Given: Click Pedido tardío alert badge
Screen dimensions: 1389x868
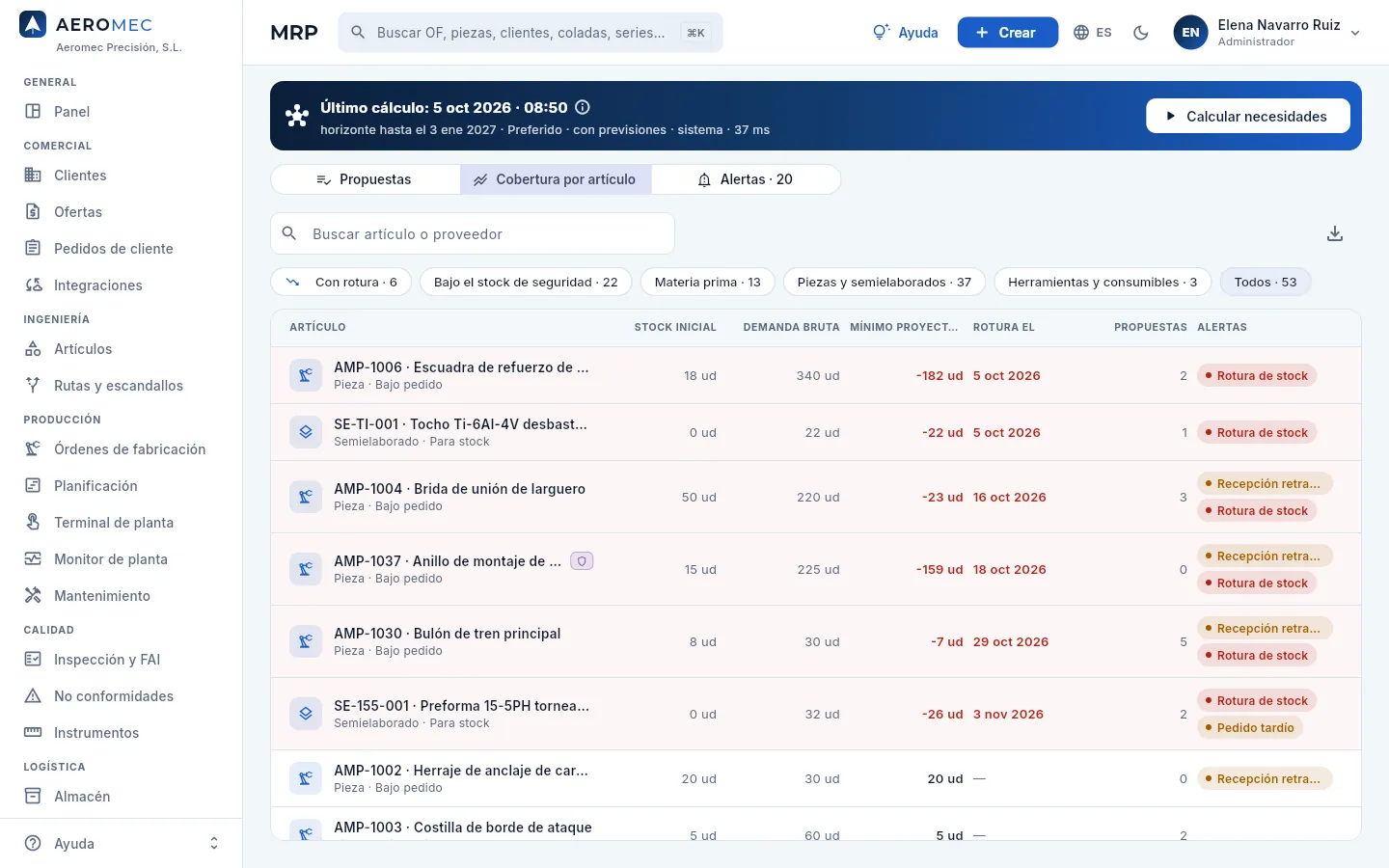Looking at the screenshot, I should click(1250, 728).
